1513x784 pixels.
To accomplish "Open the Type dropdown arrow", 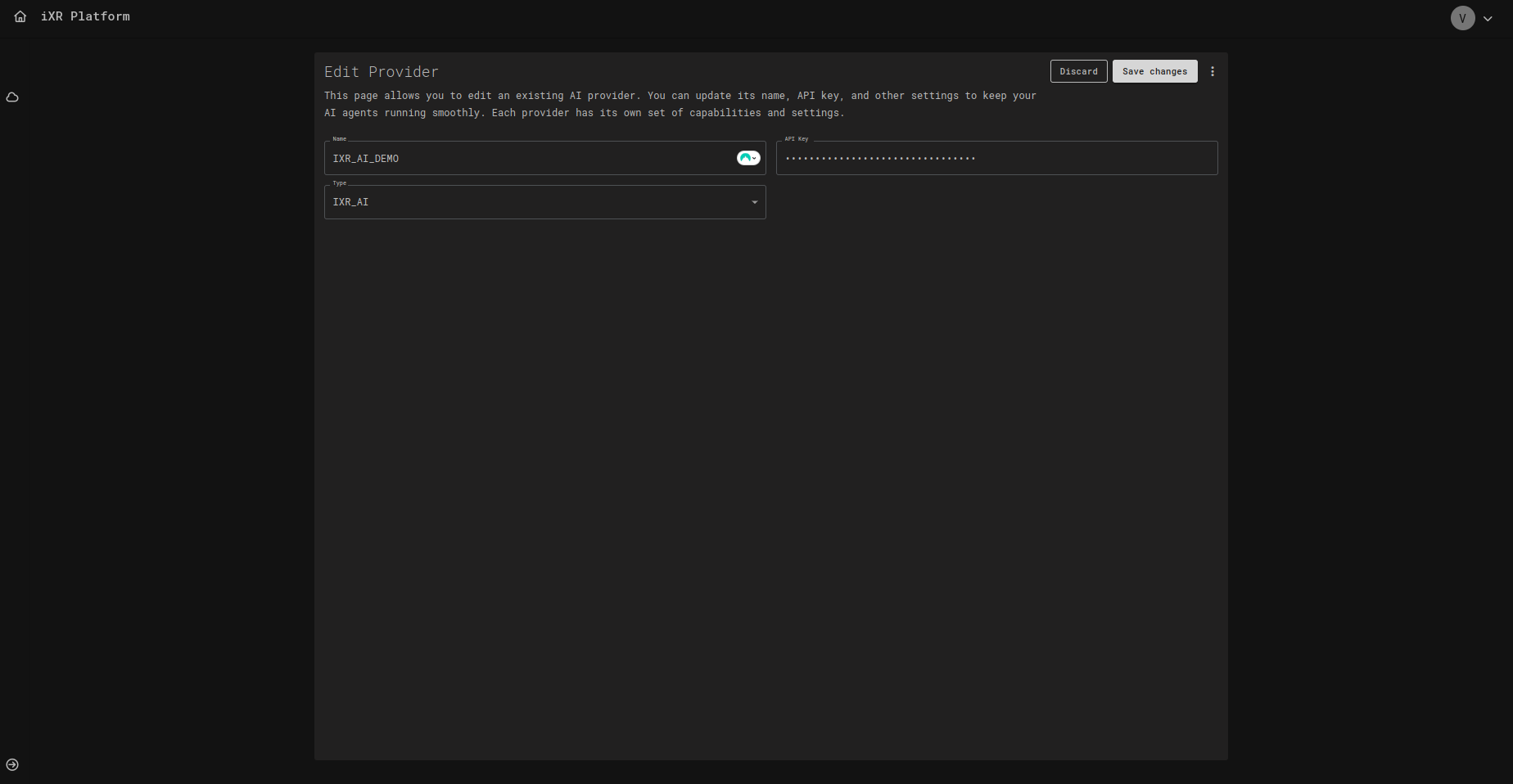I will [x=754, y=202].
